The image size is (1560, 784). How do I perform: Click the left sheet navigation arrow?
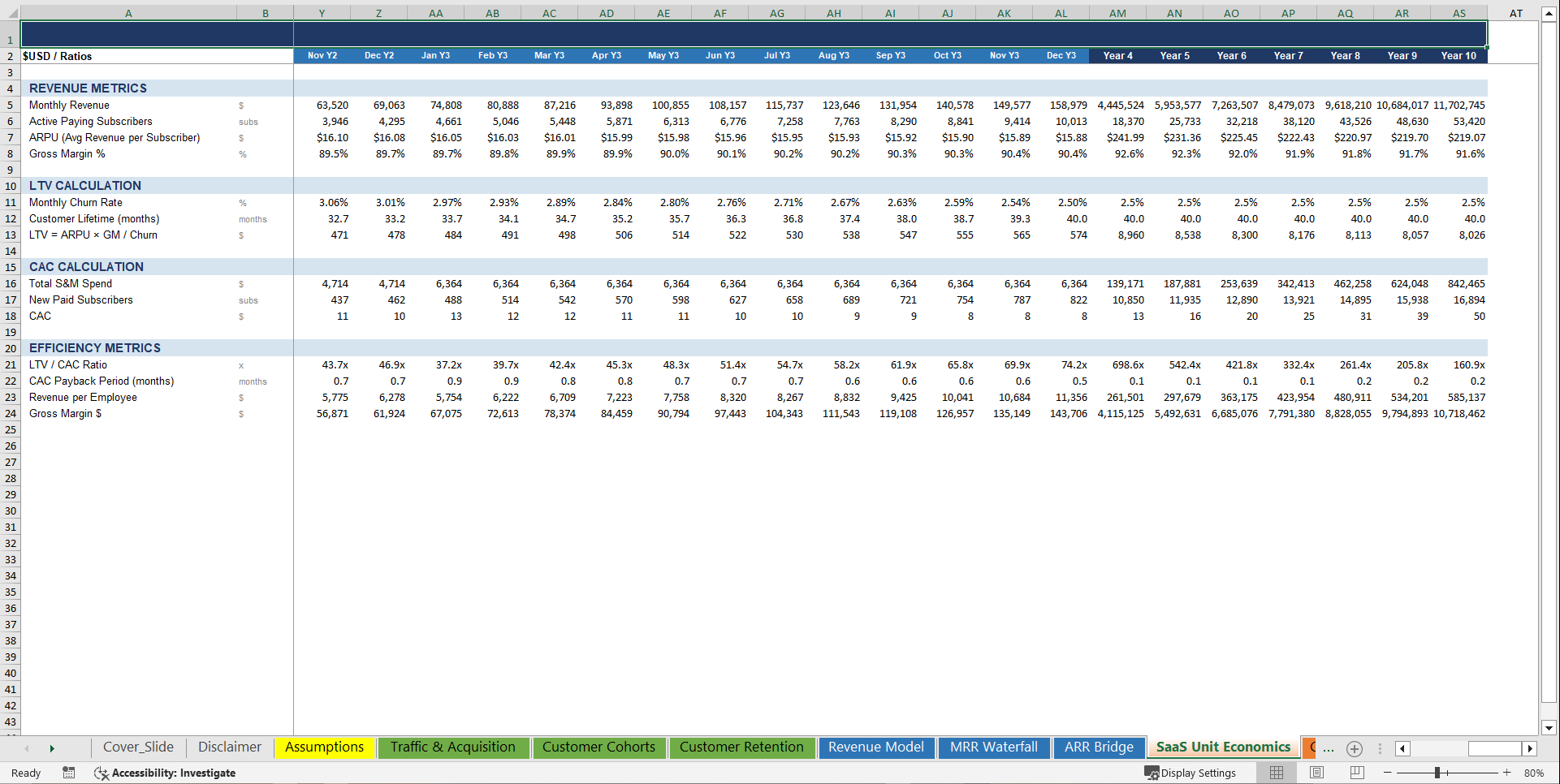[x=27, y=748]
